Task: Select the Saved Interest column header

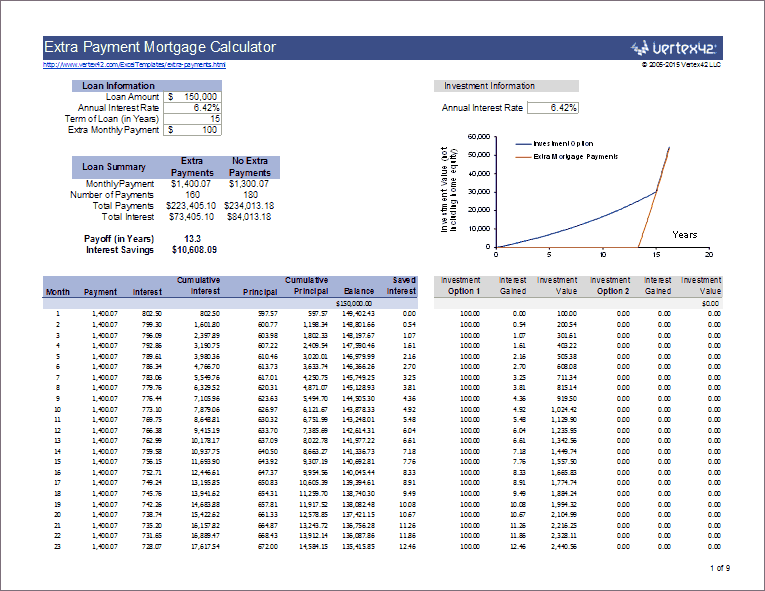Action: [x=401, y=285]
